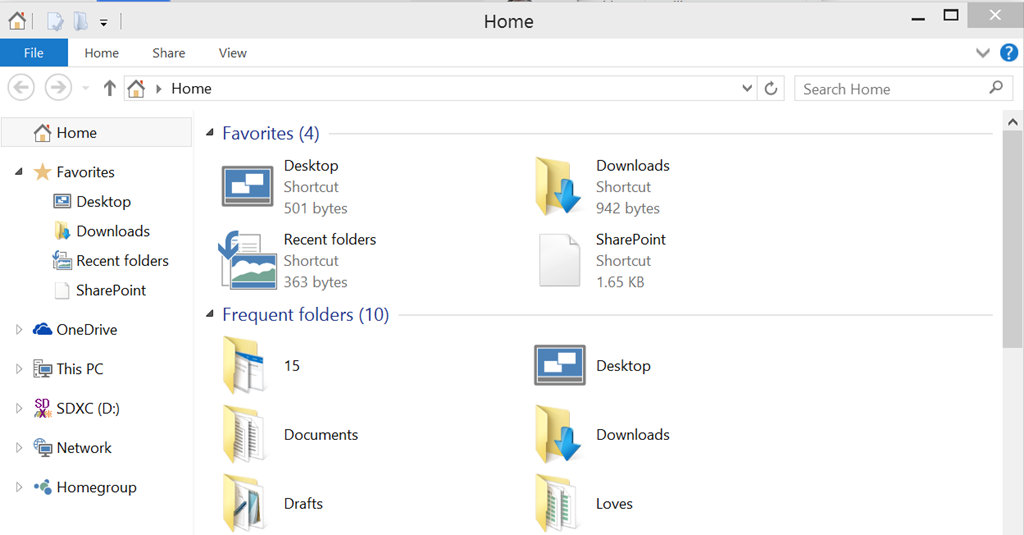Click the Forward navigation arrow
The height and width of the screenshot is (535, 1024).
pyautogui.click(x=58, y=88)
